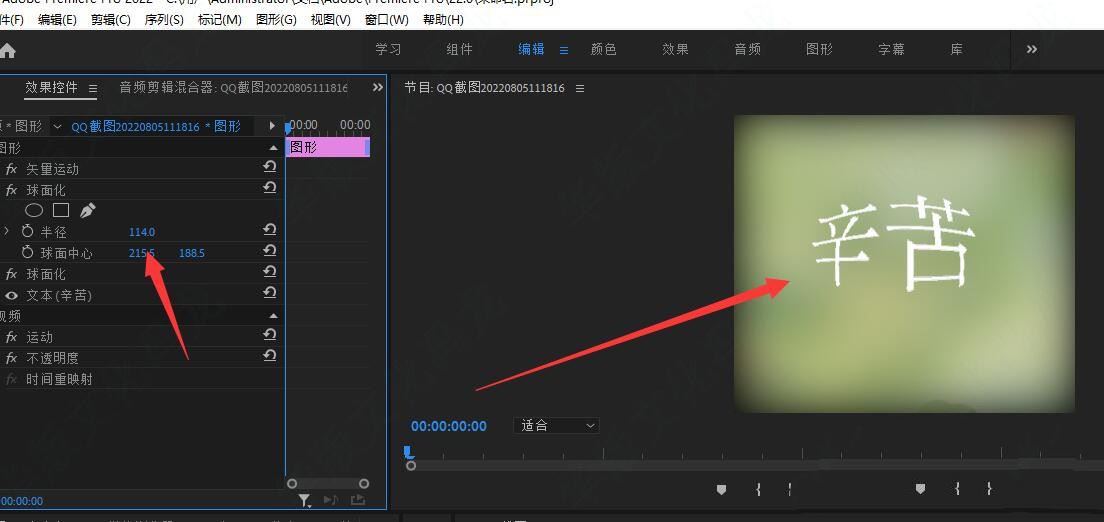1104x522 pixels.
Task: Click the 半径 value 114.0
Action: pyautogui.click(x=142, y=232)
